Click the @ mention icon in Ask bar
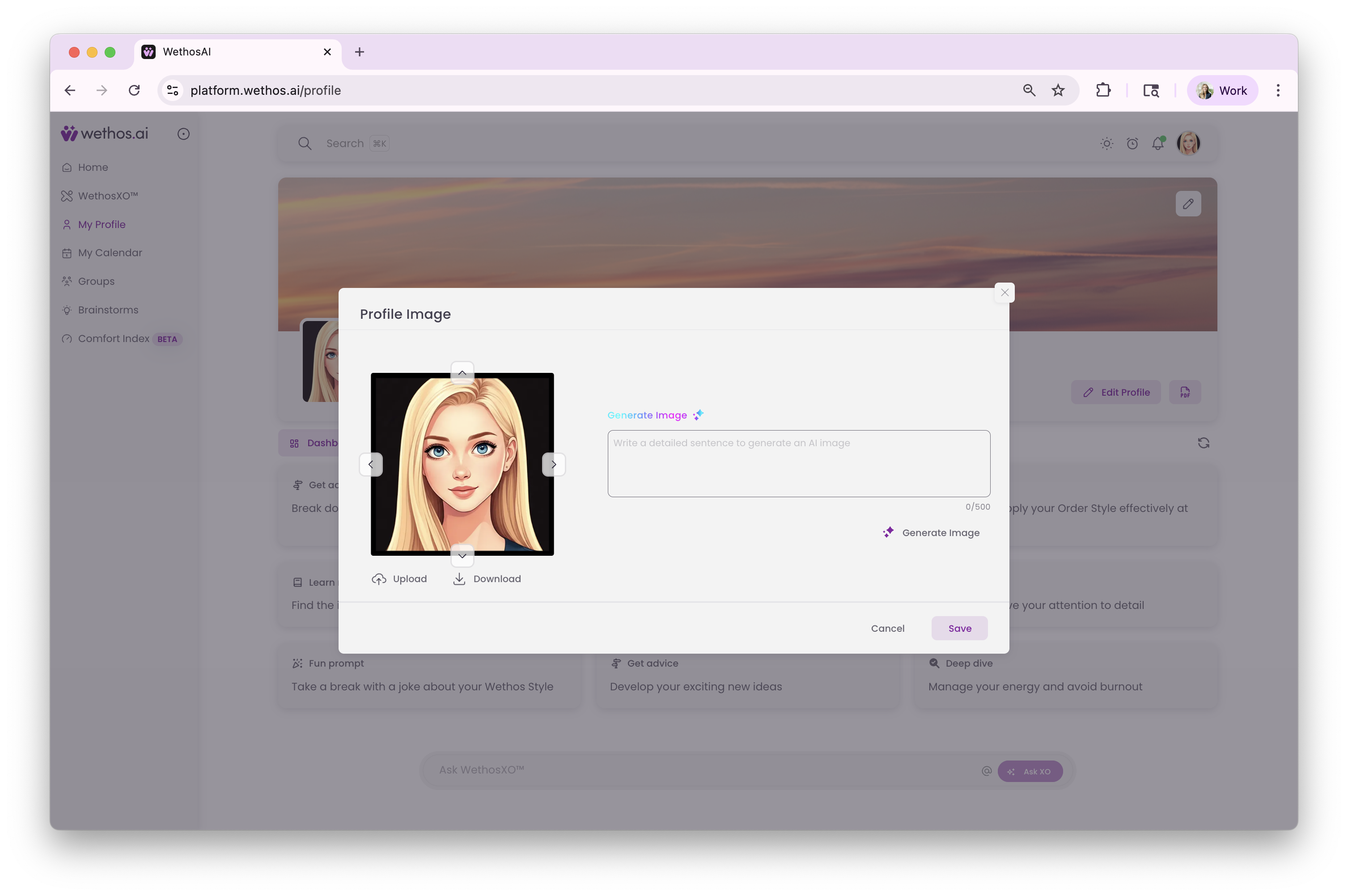This screenshot has width=1348, height=896. point(986,771)
